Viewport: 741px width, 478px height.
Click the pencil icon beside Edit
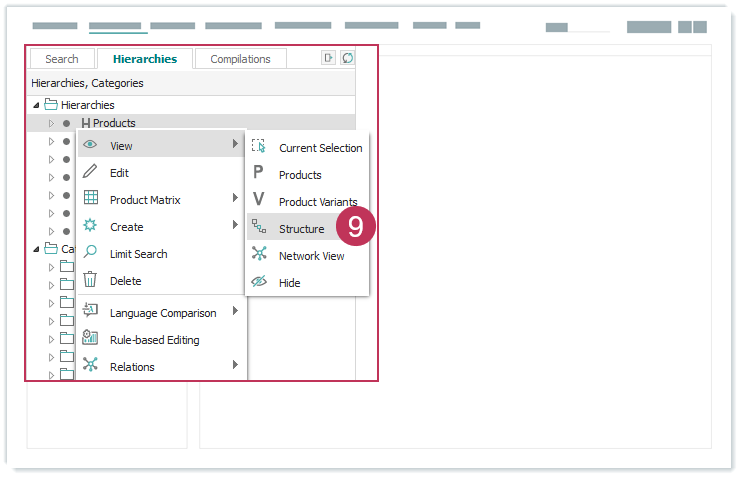coord(90,172)
